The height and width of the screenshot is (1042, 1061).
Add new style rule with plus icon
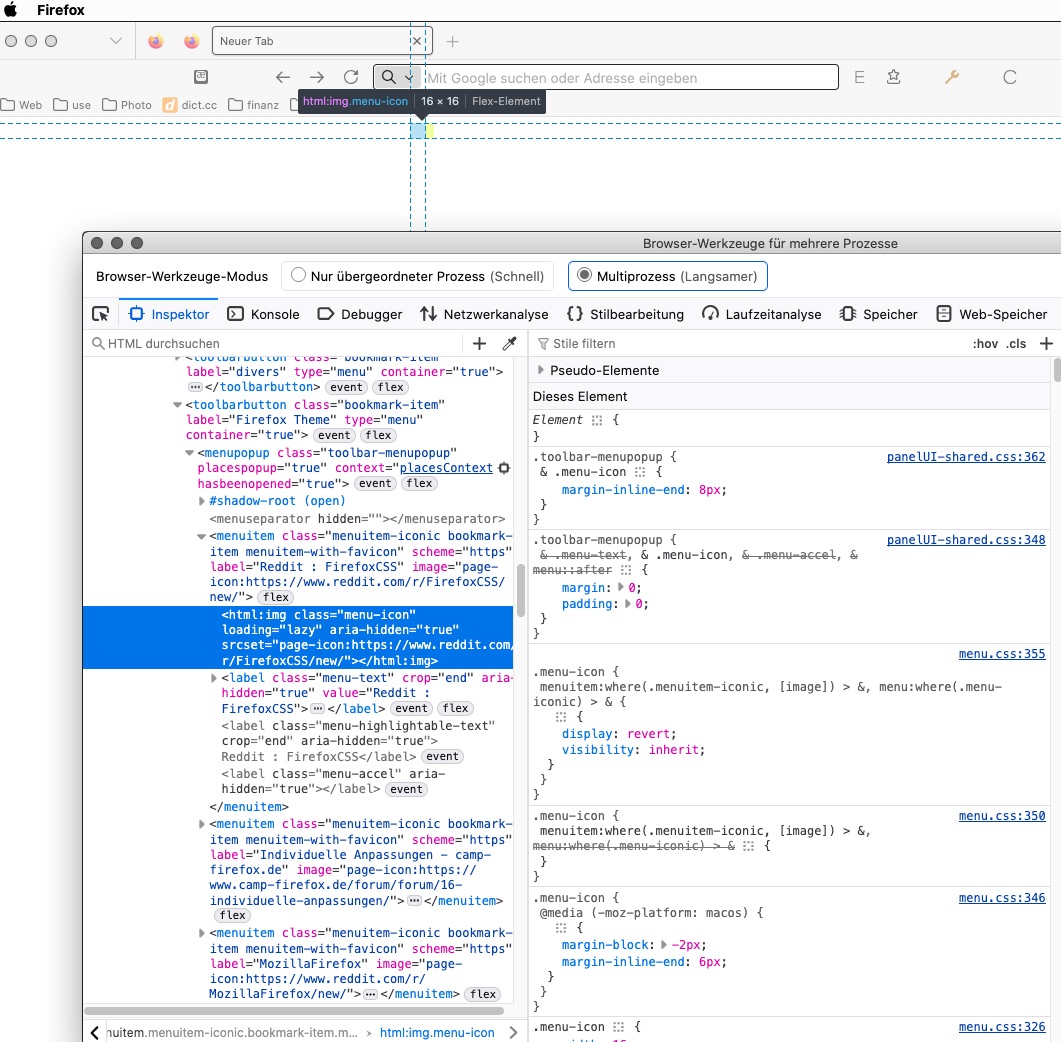[1046, 344]
